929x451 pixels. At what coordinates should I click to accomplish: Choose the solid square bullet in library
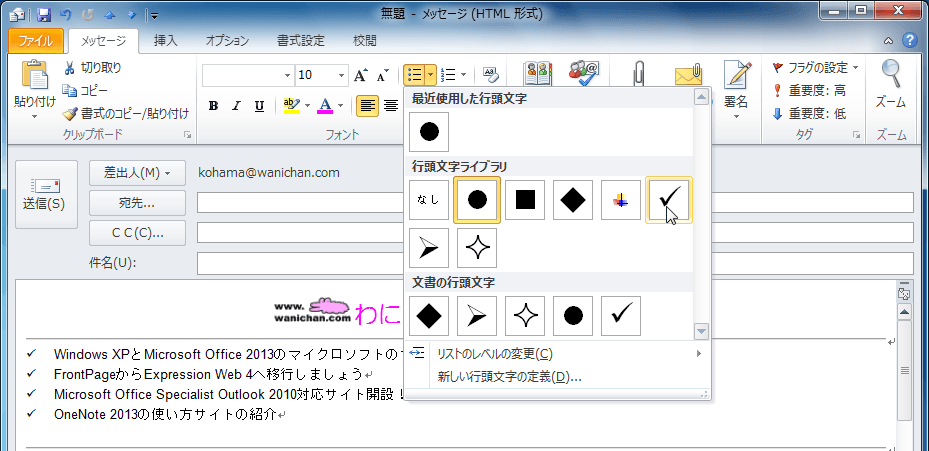point(525,200)
